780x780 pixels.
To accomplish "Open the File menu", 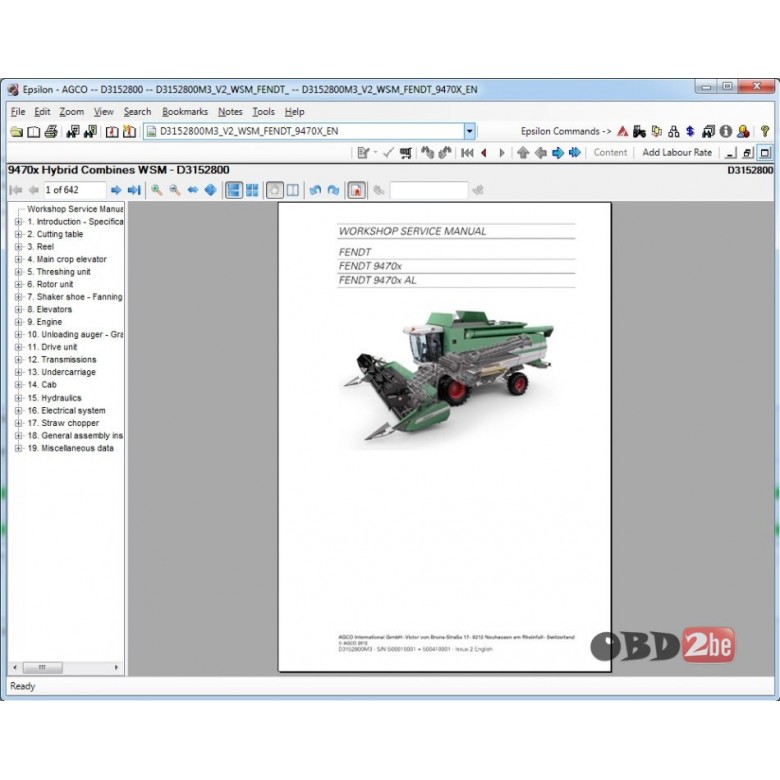I will [x=18, y=112].
